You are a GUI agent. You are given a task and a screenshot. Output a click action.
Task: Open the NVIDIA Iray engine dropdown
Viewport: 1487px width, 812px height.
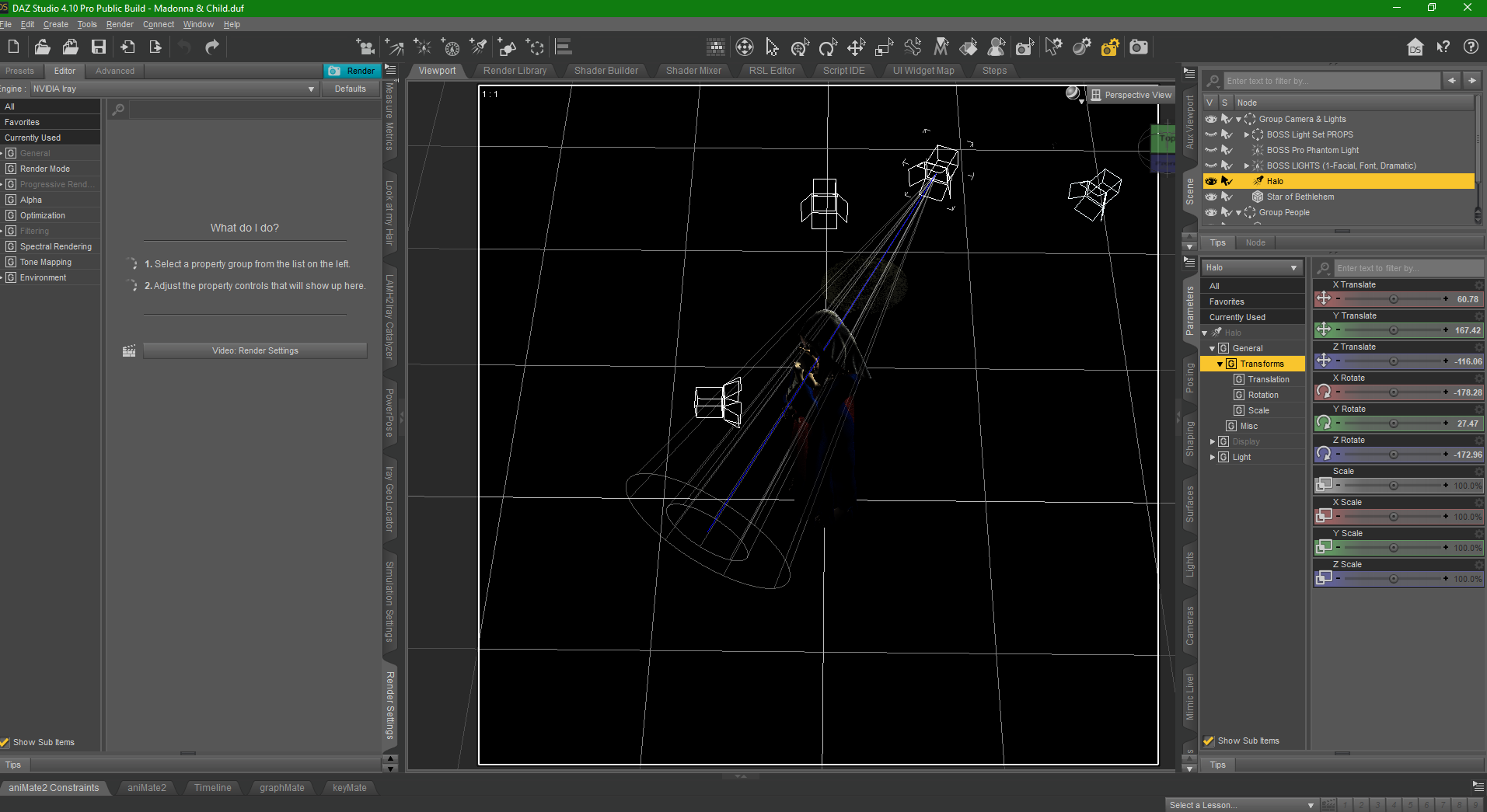tap(310, 89)
